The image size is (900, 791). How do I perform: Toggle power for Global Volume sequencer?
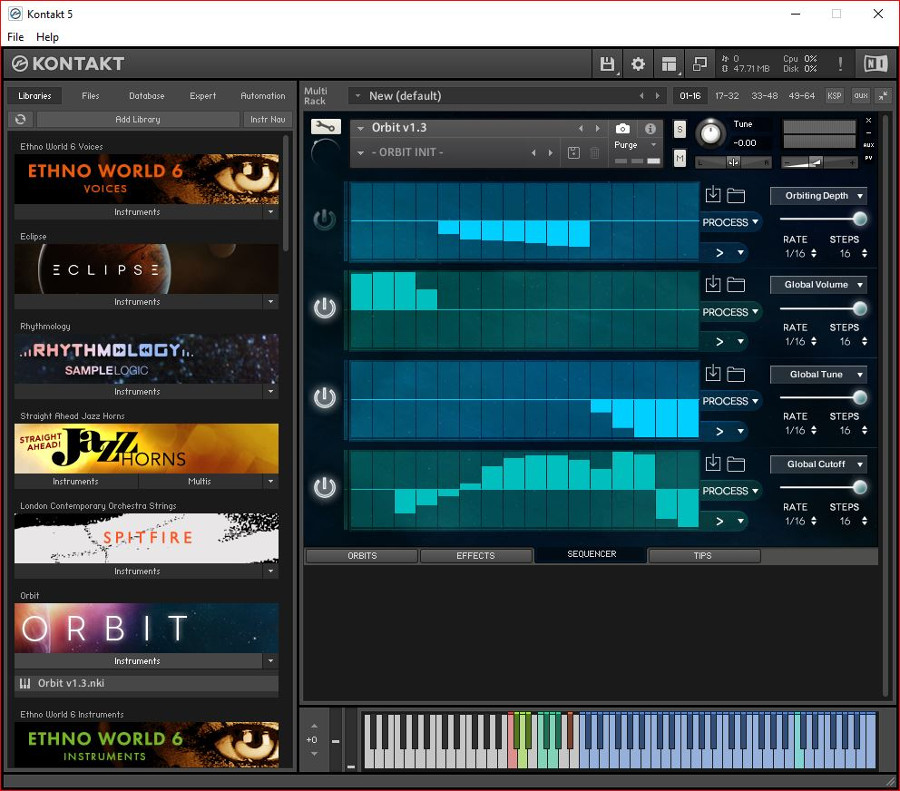tap(324, 308)
